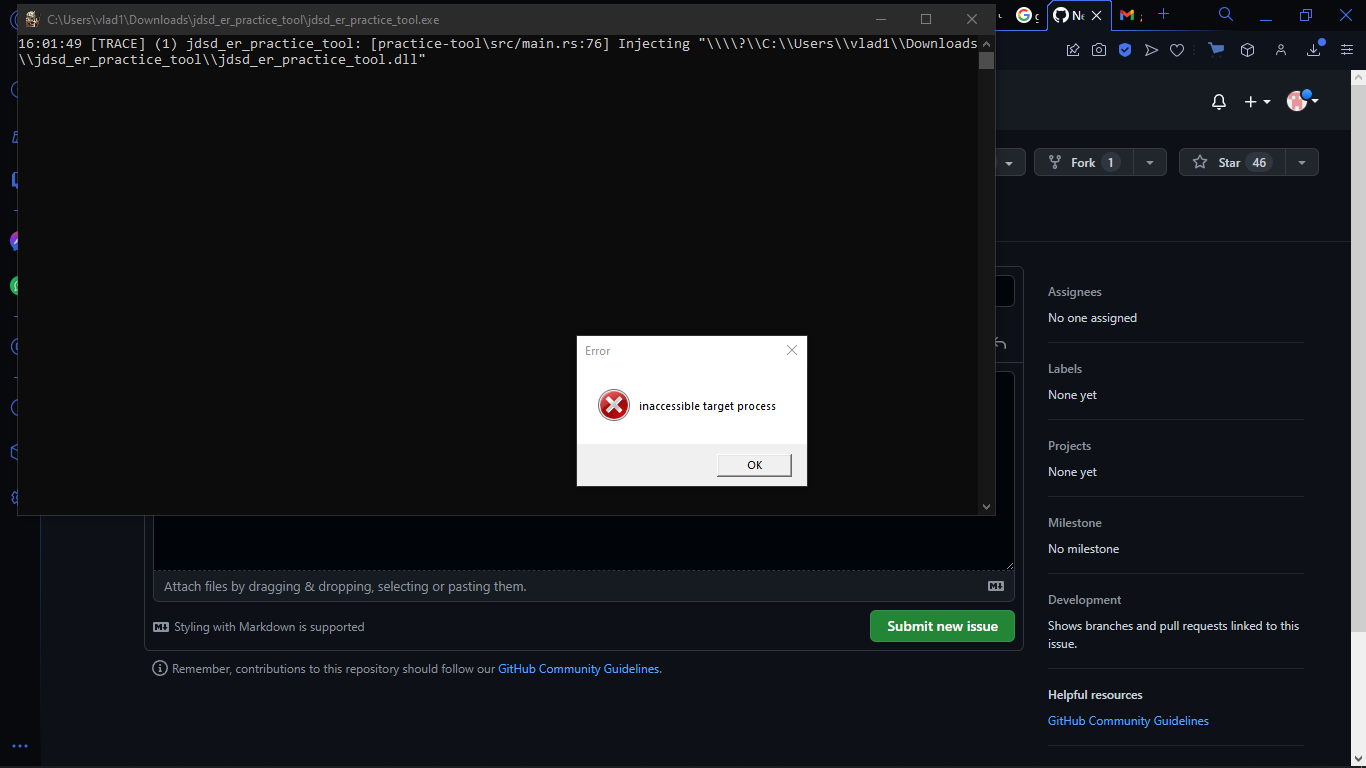Open GitHub notifications bell
The width and height of the screenshot is (1366, 768).
tap(1218, 101)
